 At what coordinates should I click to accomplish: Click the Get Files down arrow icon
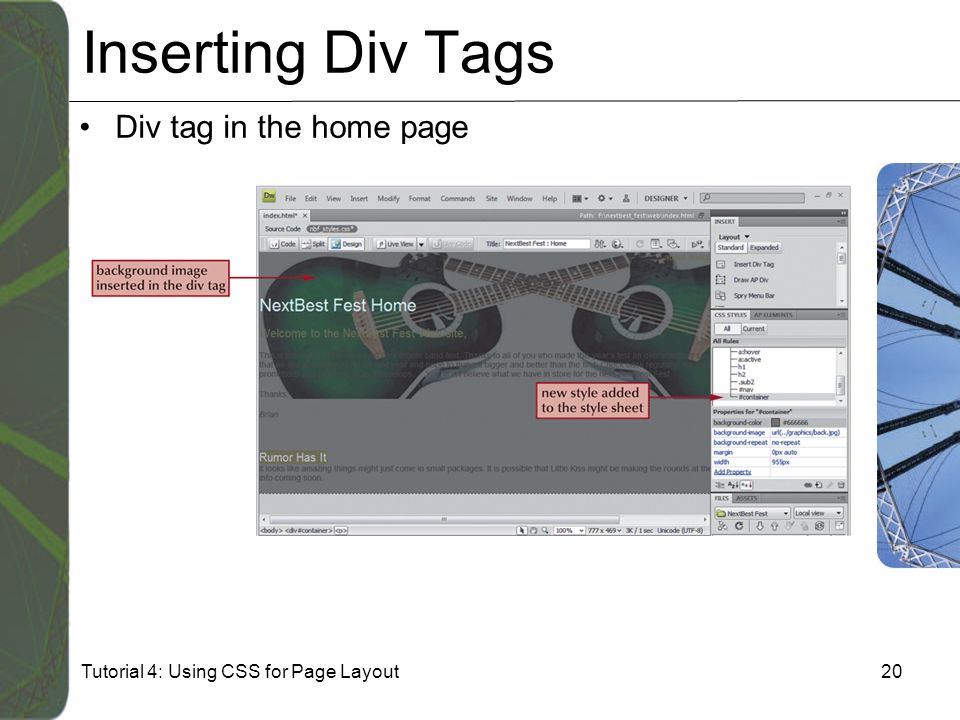(760, 527)
